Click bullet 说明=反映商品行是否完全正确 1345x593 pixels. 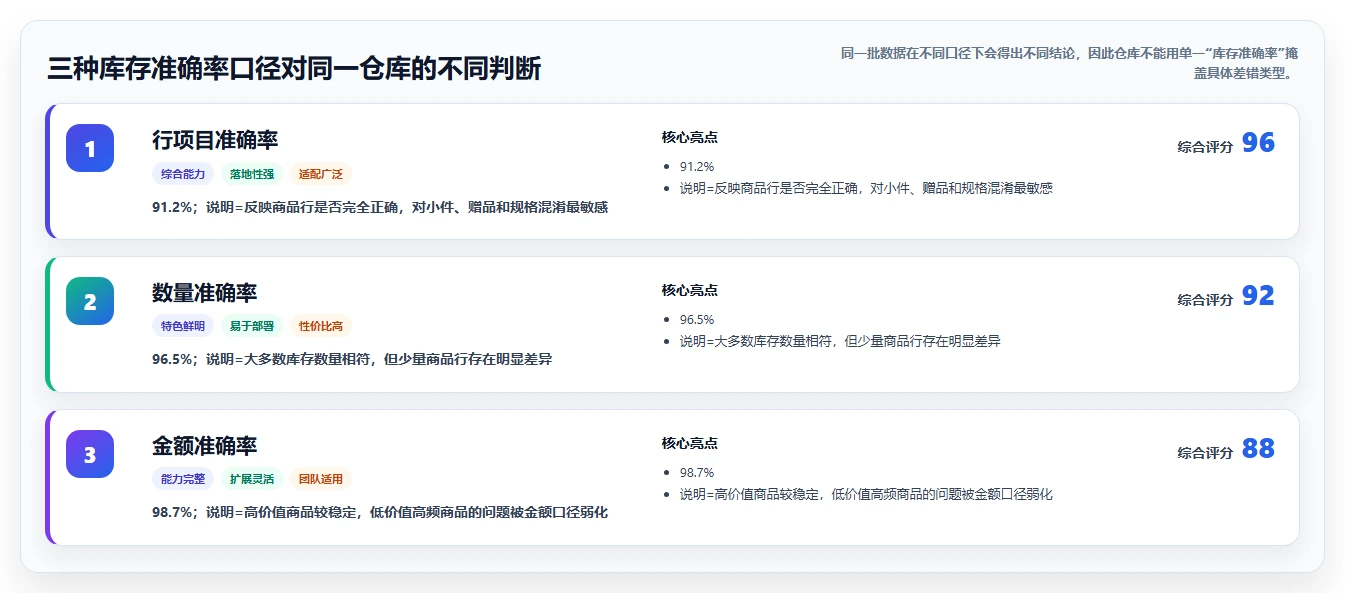click(x=866, y=188)
